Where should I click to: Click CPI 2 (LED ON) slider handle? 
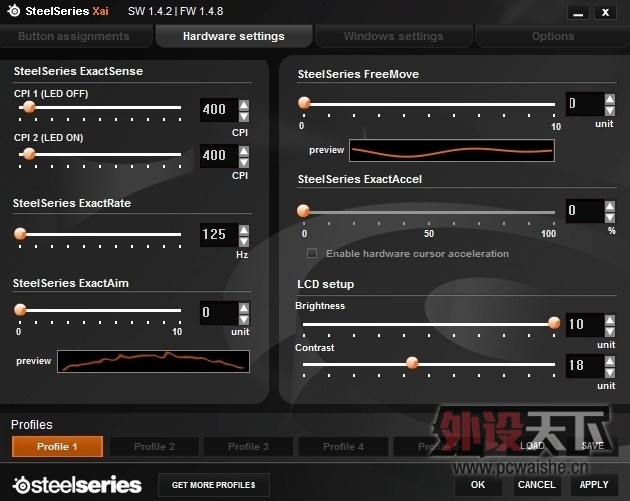pos(29,153)
